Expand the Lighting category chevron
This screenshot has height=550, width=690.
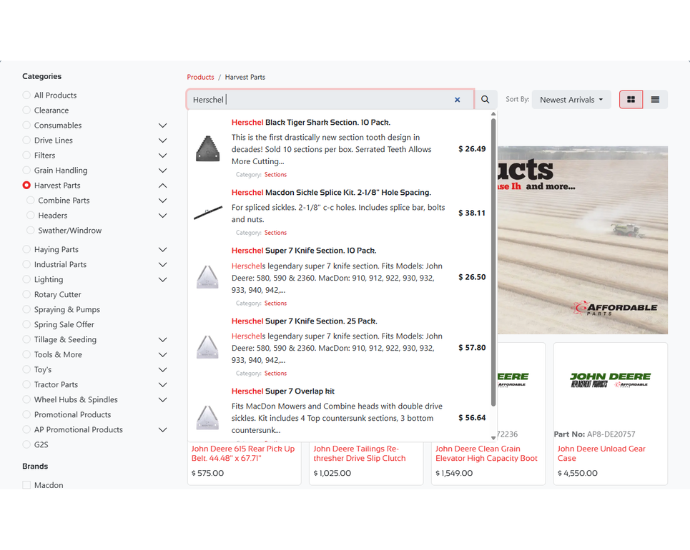point(163,280)
